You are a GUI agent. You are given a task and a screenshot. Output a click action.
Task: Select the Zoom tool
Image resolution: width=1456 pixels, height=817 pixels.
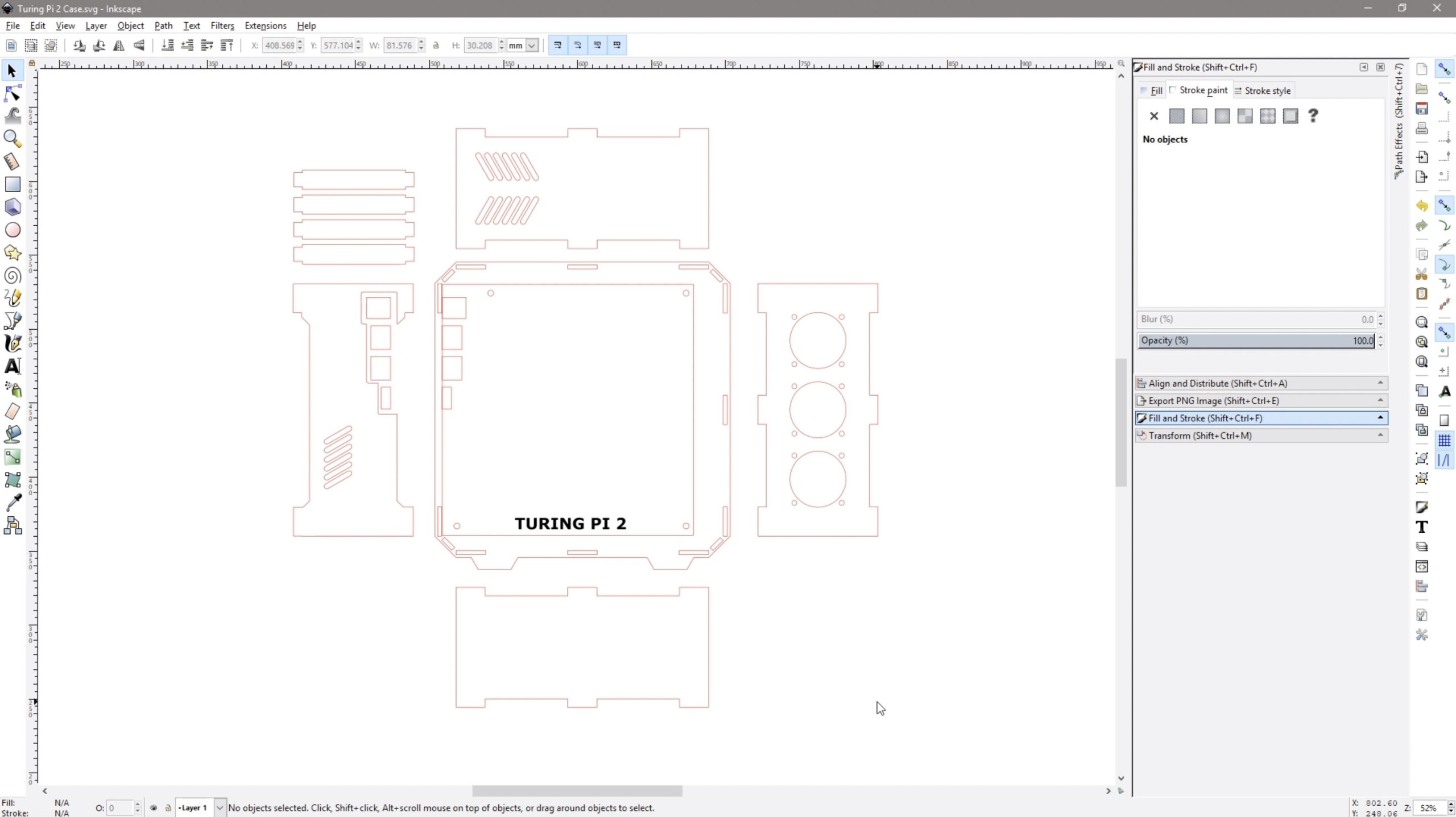tap(13, 139)
